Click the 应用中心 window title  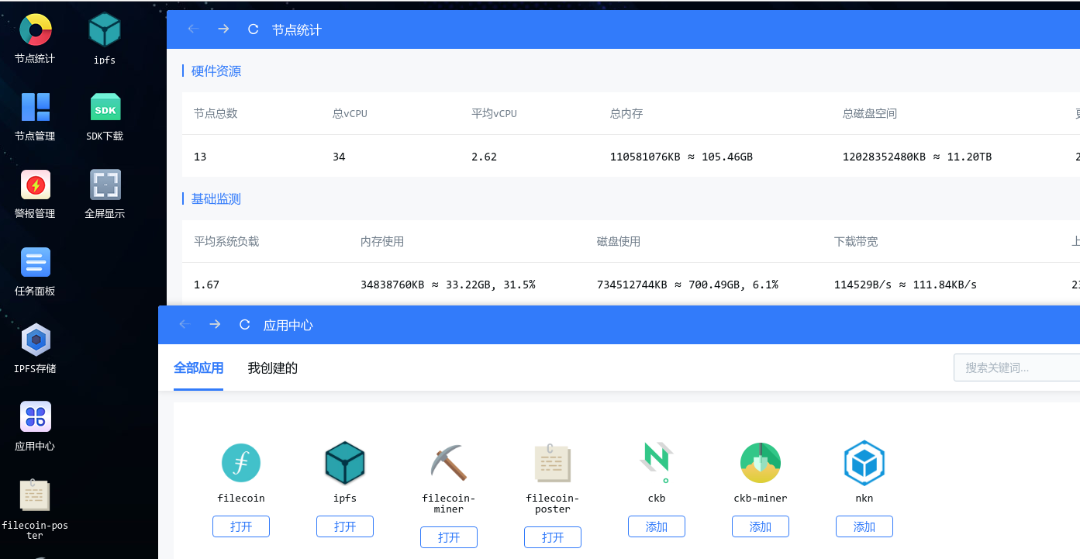[x=288, y=325]
